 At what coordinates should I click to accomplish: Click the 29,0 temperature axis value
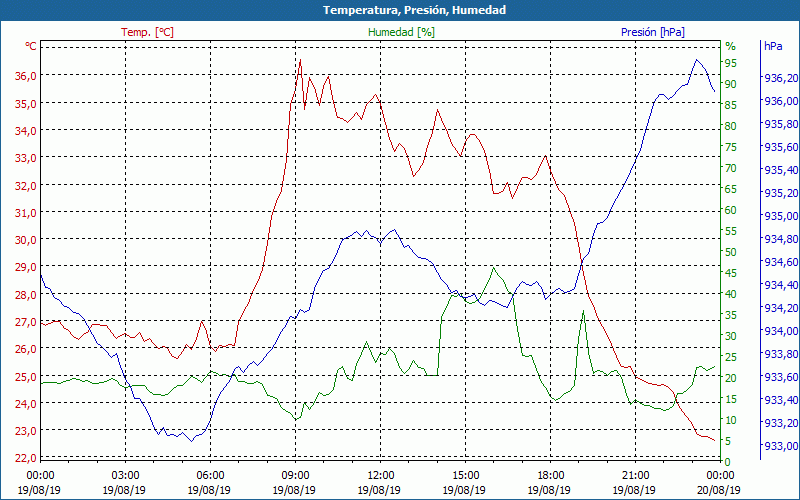tap(25, 267)
